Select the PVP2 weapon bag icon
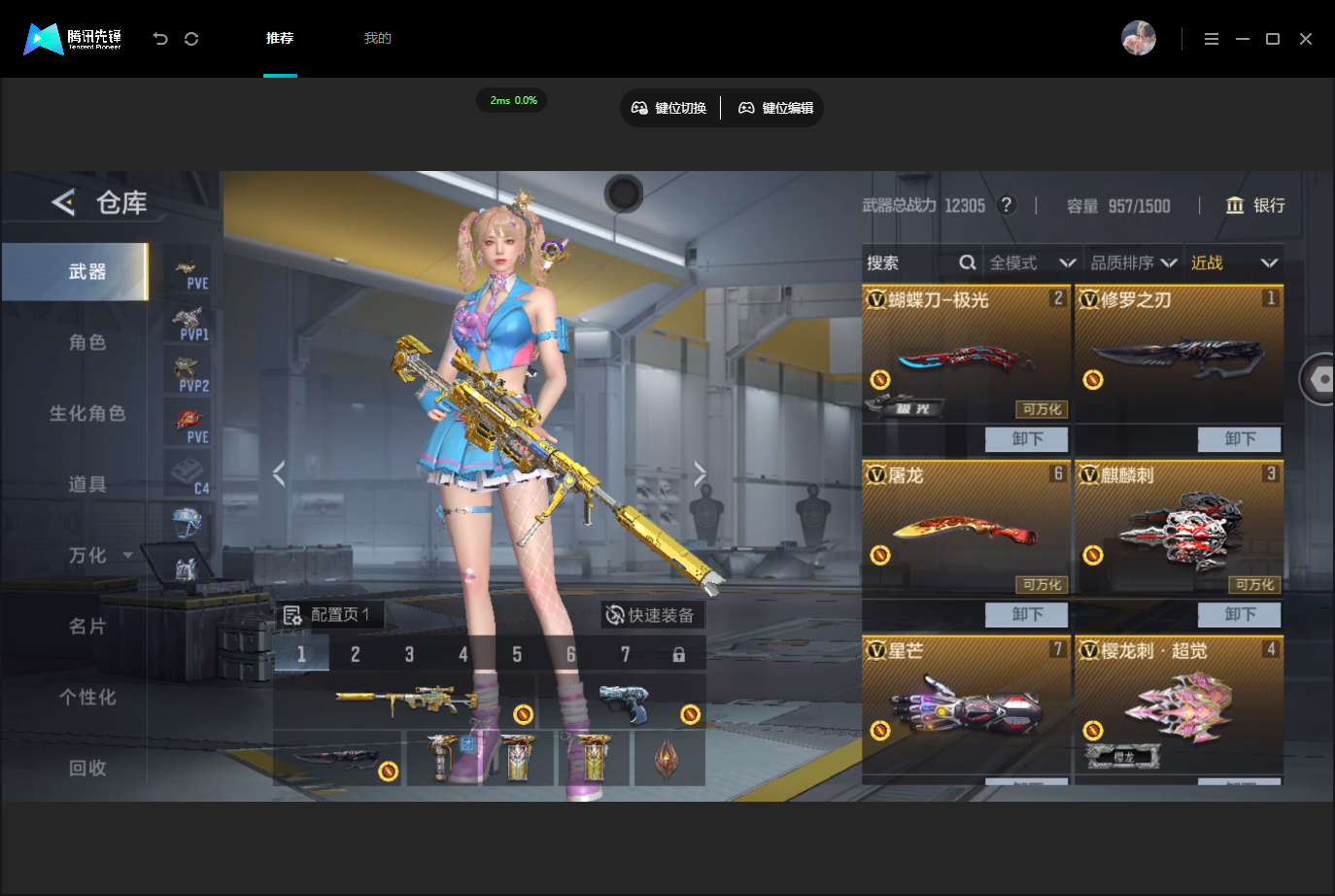This screenshot has width=1335, height=896. pos(188,374)
